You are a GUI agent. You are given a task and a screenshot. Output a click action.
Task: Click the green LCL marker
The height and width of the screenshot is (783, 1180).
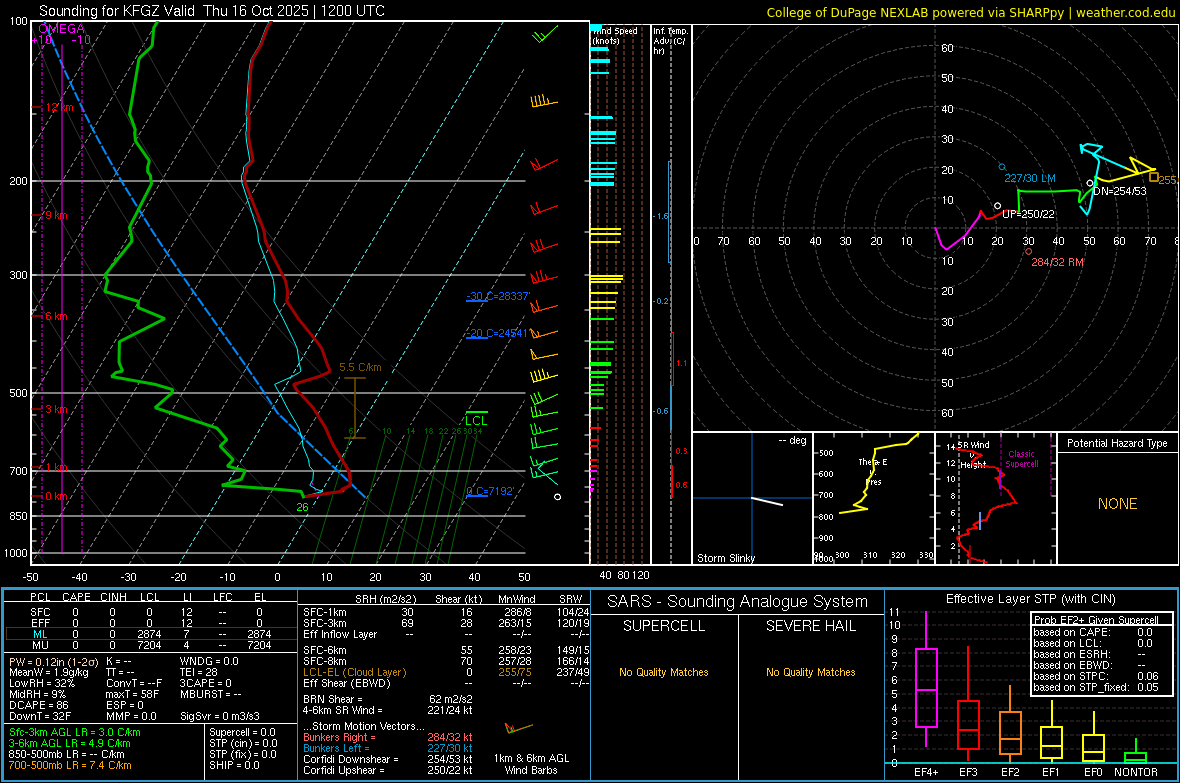[x=476, y=419]
